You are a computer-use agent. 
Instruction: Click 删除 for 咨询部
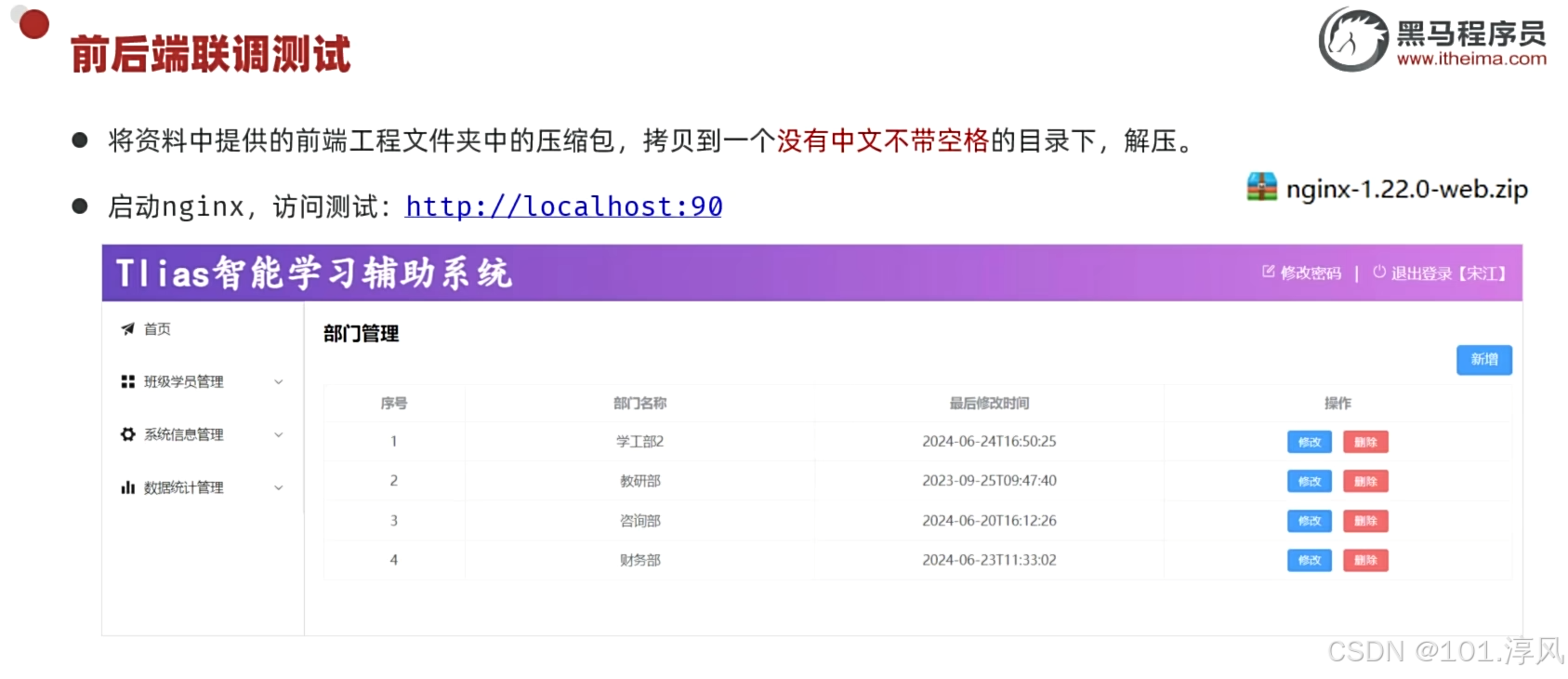coord(1365,521)
